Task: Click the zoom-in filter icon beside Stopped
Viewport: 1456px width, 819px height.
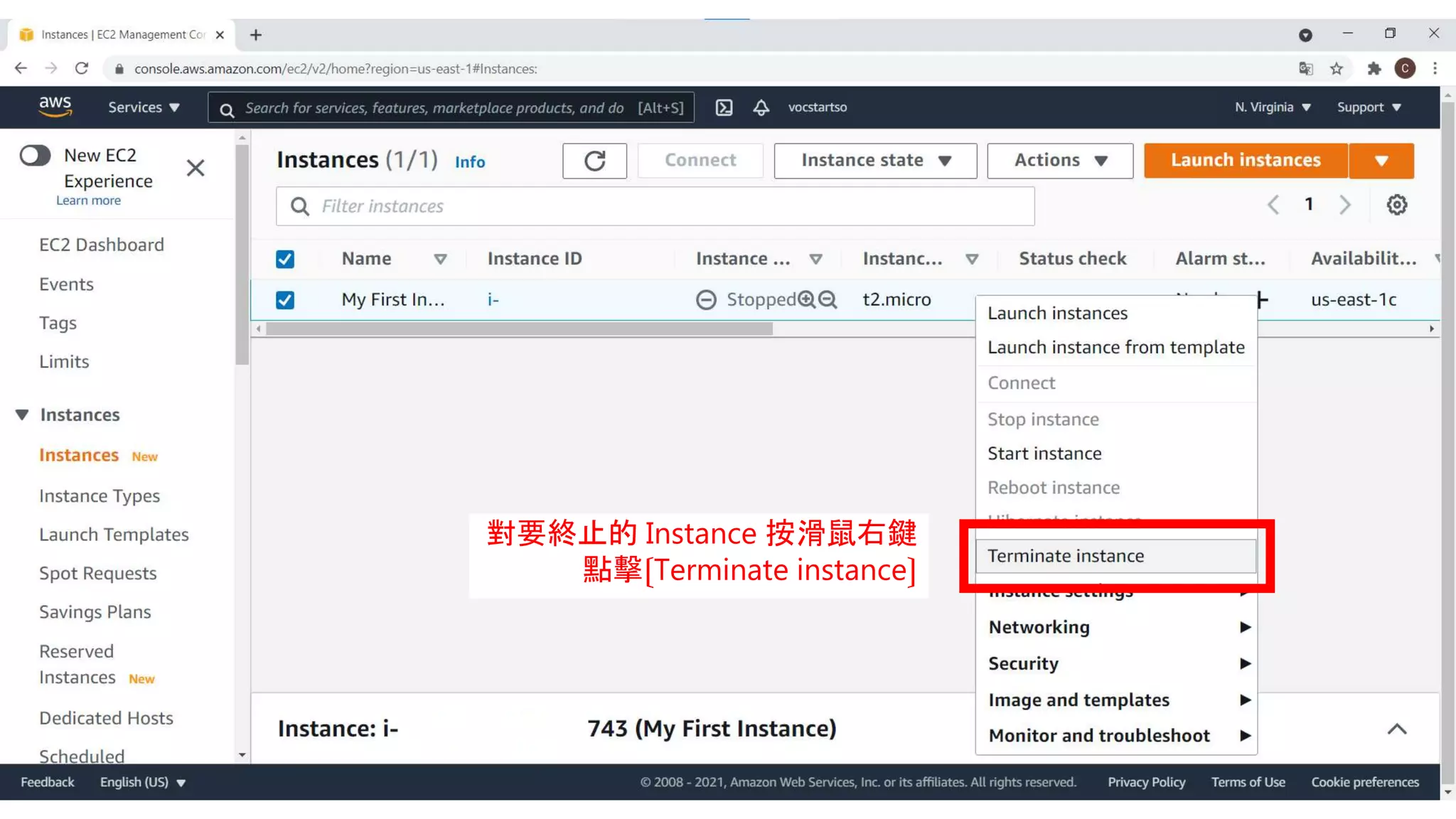Action: [806, 299]
